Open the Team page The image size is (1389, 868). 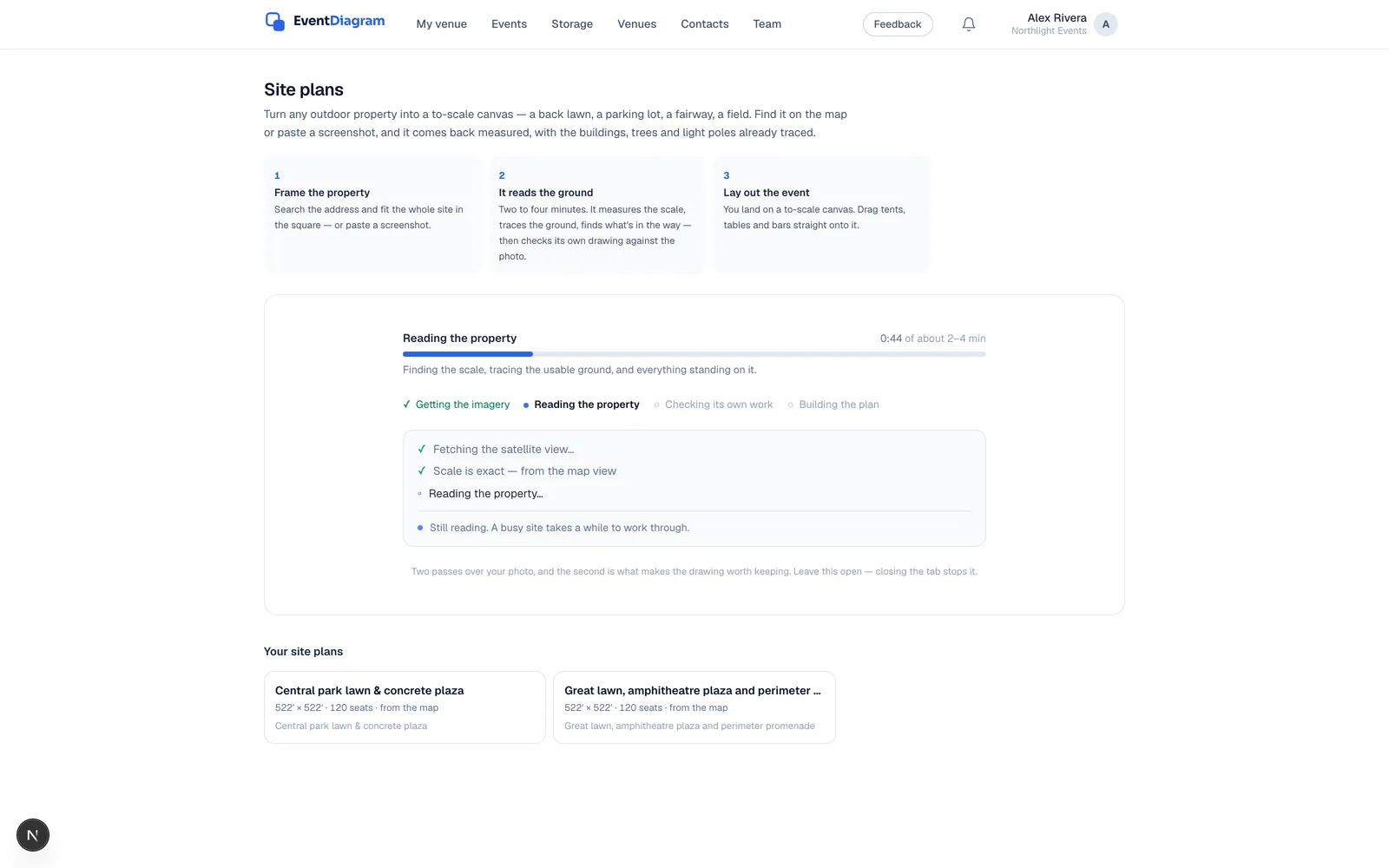point(767,24)
